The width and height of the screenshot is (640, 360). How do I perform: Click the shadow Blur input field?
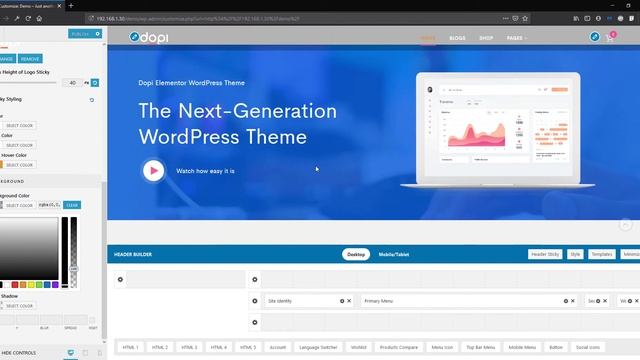(51, 320)
